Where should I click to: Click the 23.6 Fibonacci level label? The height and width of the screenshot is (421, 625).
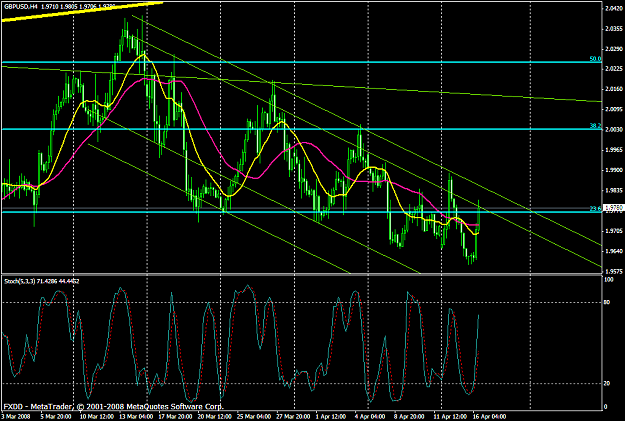coord(595,209)
